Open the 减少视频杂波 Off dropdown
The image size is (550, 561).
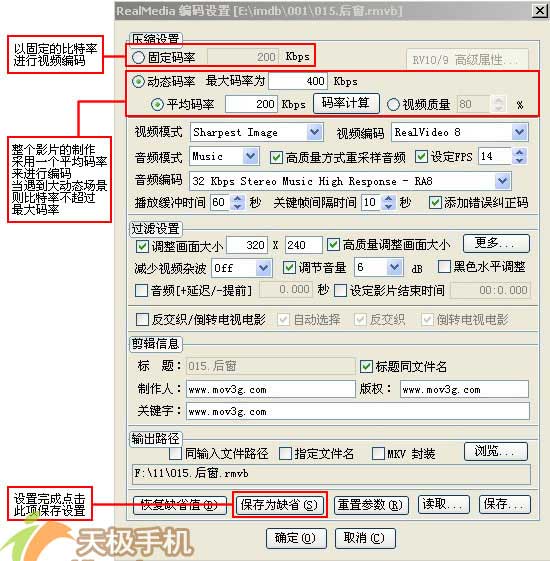coord(264,268)
